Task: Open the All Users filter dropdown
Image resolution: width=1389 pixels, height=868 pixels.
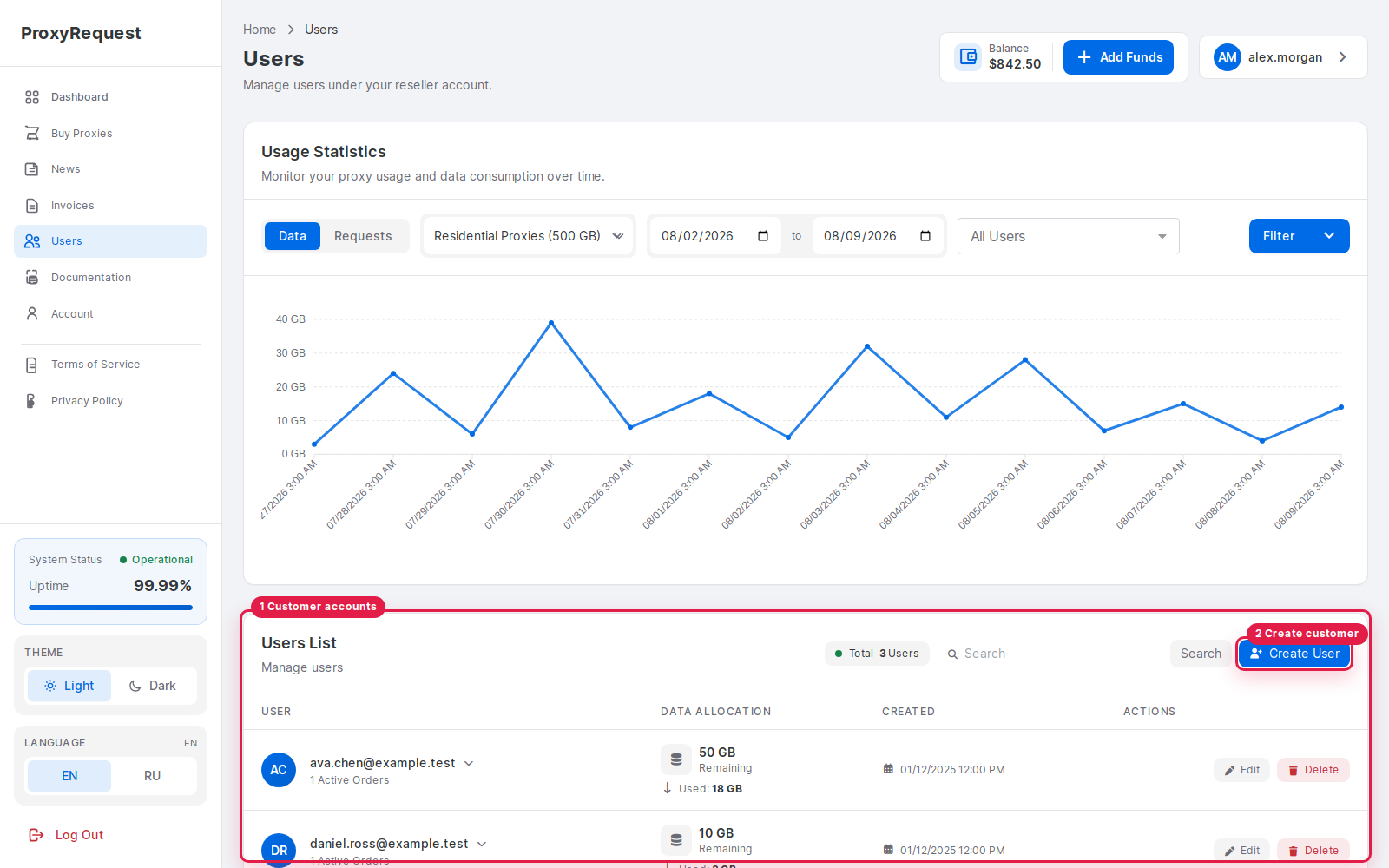Action: pyautogui.click(x=1069, y=236)
